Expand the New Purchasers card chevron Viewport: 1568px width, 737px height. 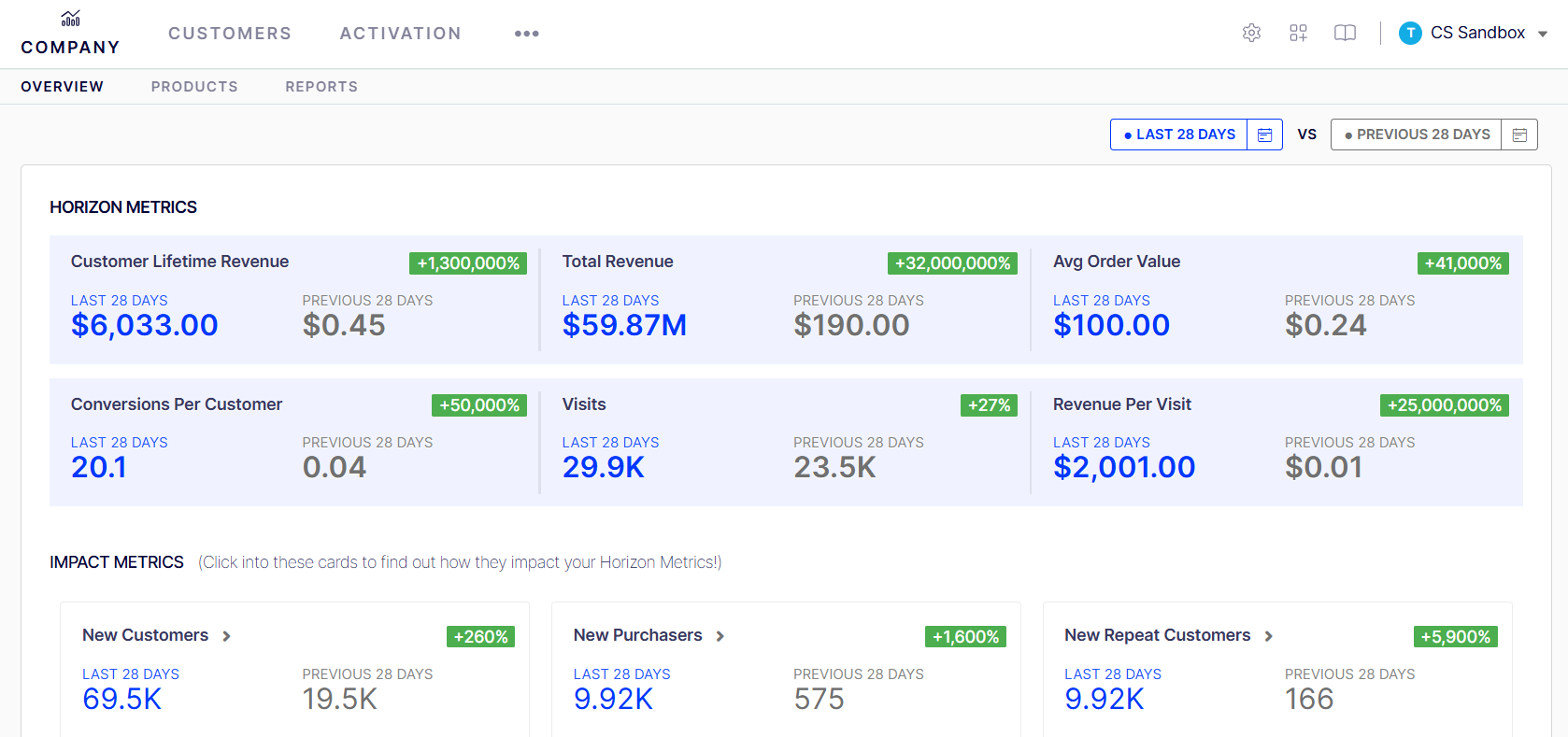(720, 636)
